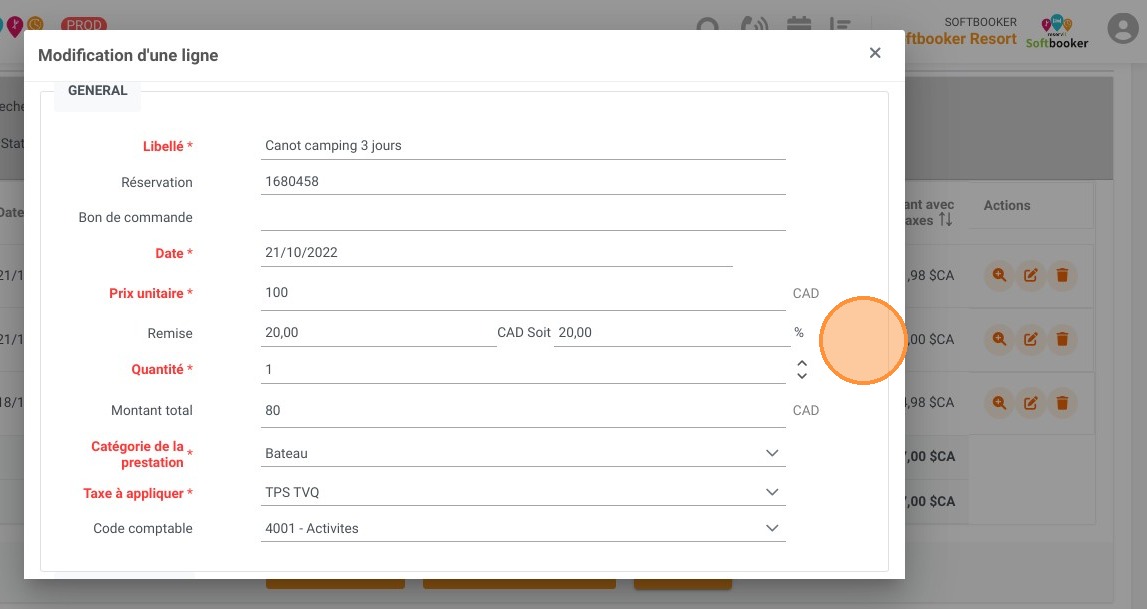Edit the first row ending ,98 $CA

pos(1031,276)
